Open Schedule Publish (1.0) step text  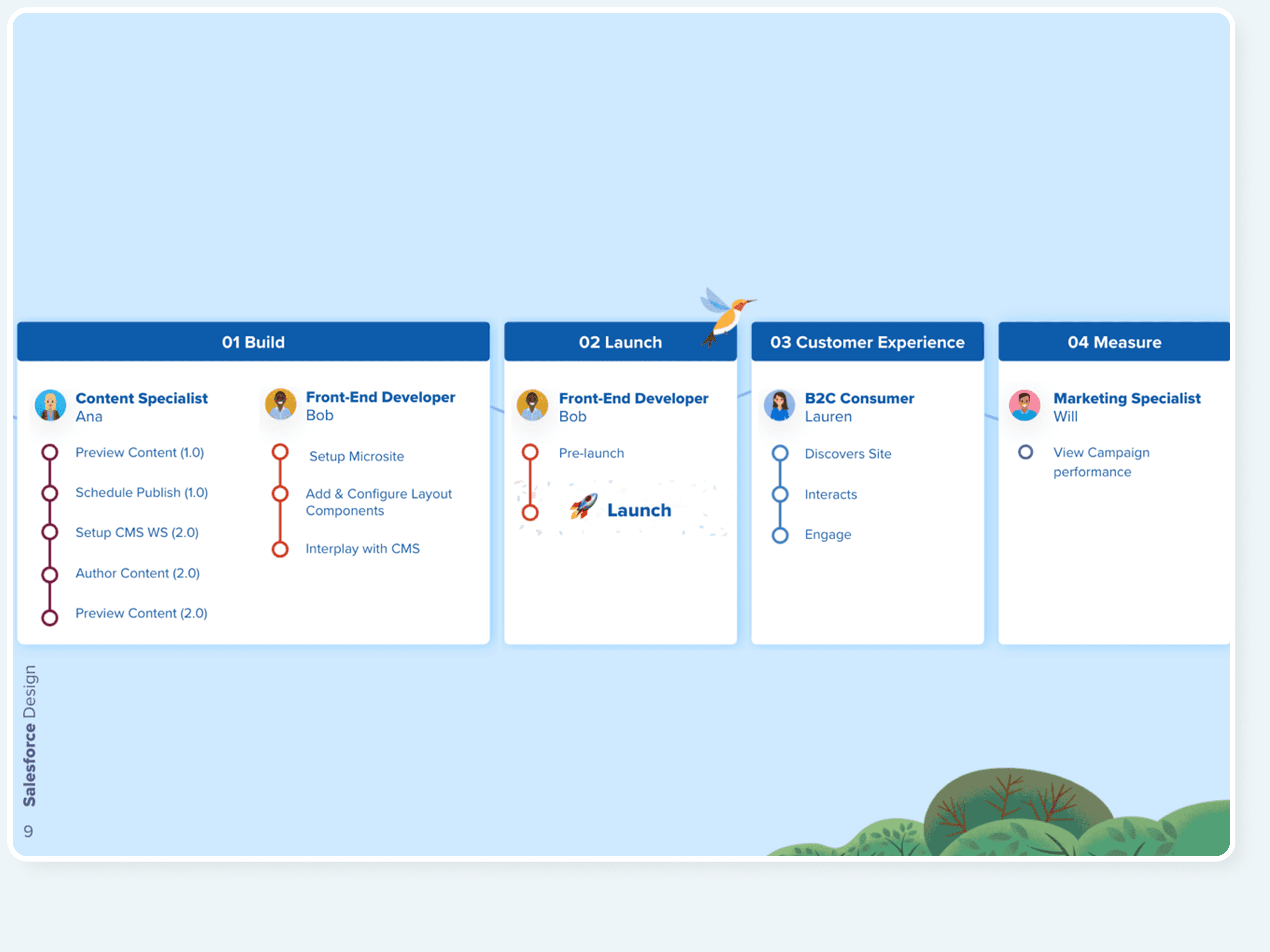[x=141, y=493]
